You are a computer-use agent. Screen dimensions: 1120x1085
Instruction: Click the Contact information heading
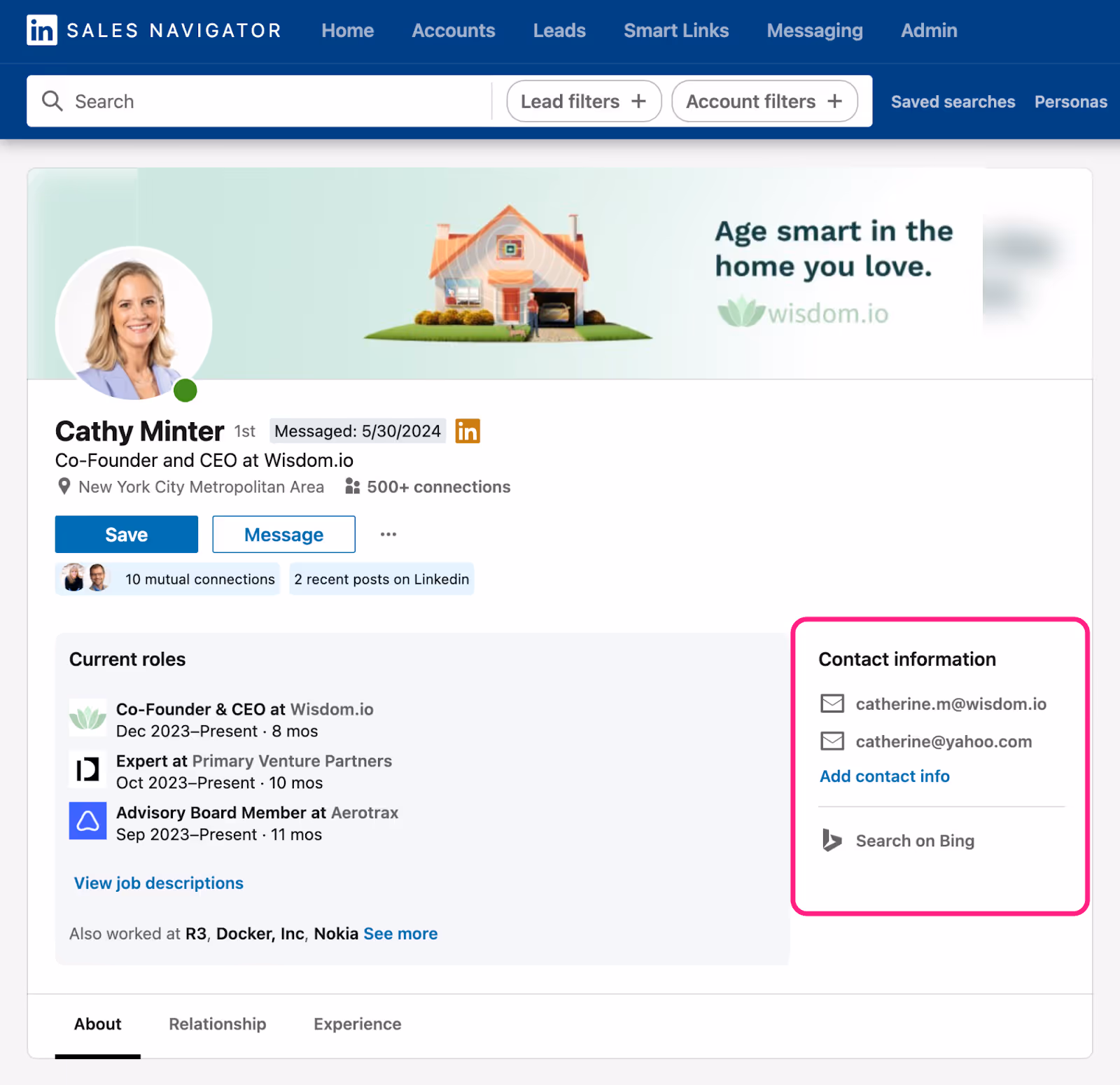click(x=907, y=659)
